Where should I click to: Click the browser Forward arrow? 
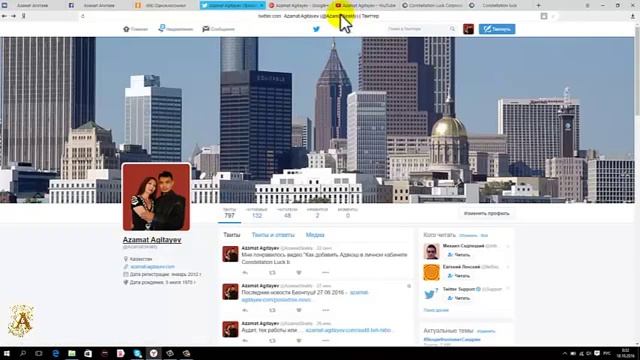(13, 16)
